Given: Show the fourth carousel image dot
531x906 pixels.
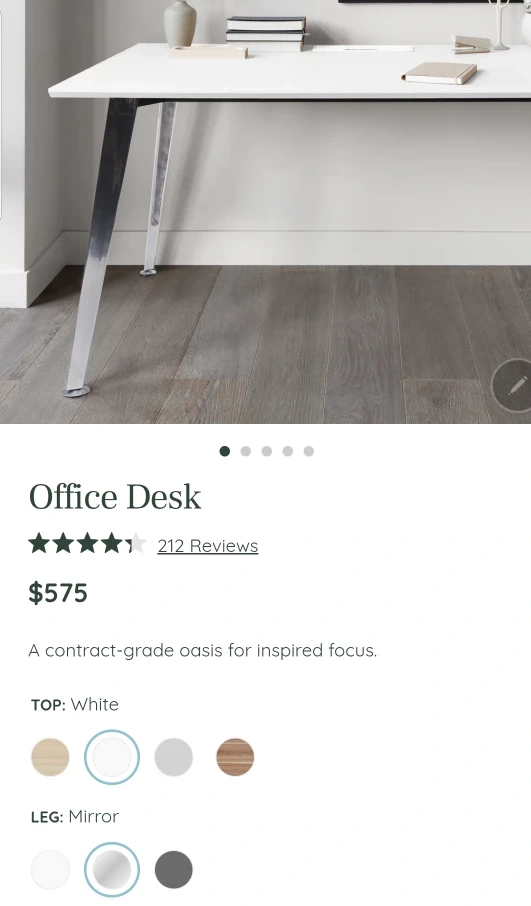Looking at the screenshot, I should click(x=288, y=451).
